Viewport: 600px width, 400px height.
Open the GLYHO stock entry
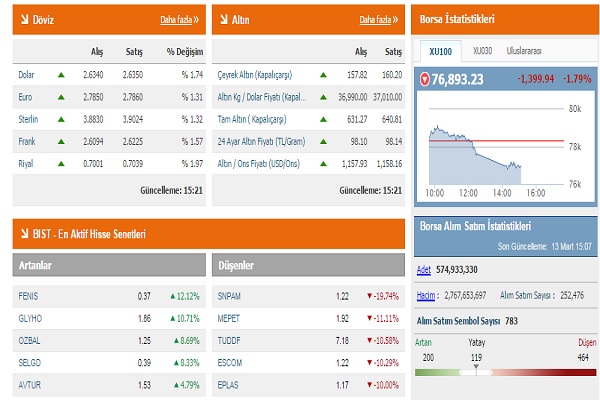point(30,318)
